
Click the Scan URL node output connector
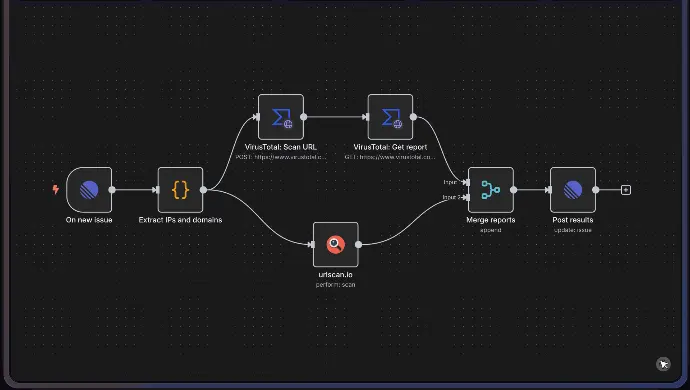[x=304, y=117]
